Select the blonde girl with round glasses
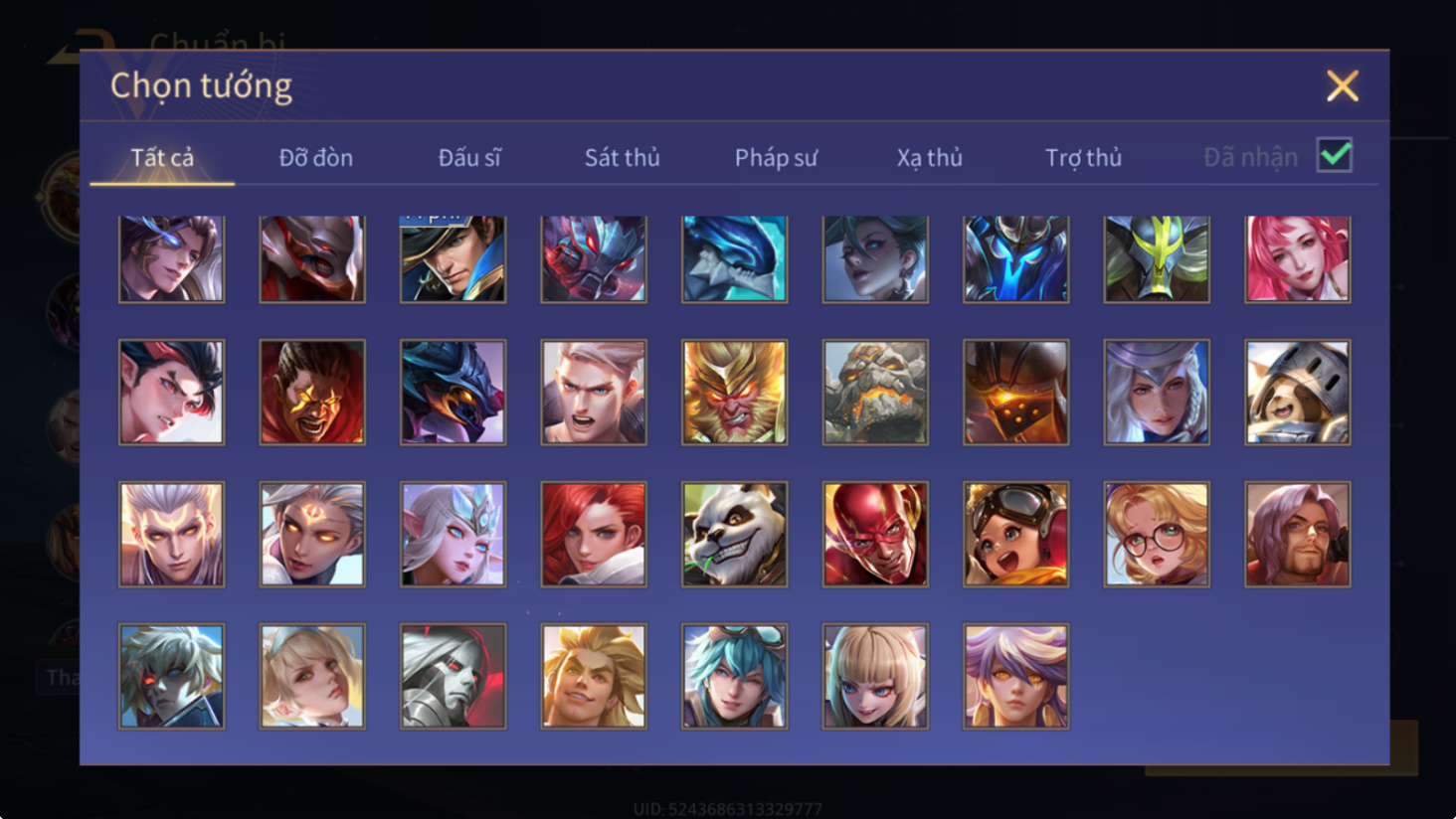The image size is (1456, 819). pyautogui.click(x=1157, y=534)
